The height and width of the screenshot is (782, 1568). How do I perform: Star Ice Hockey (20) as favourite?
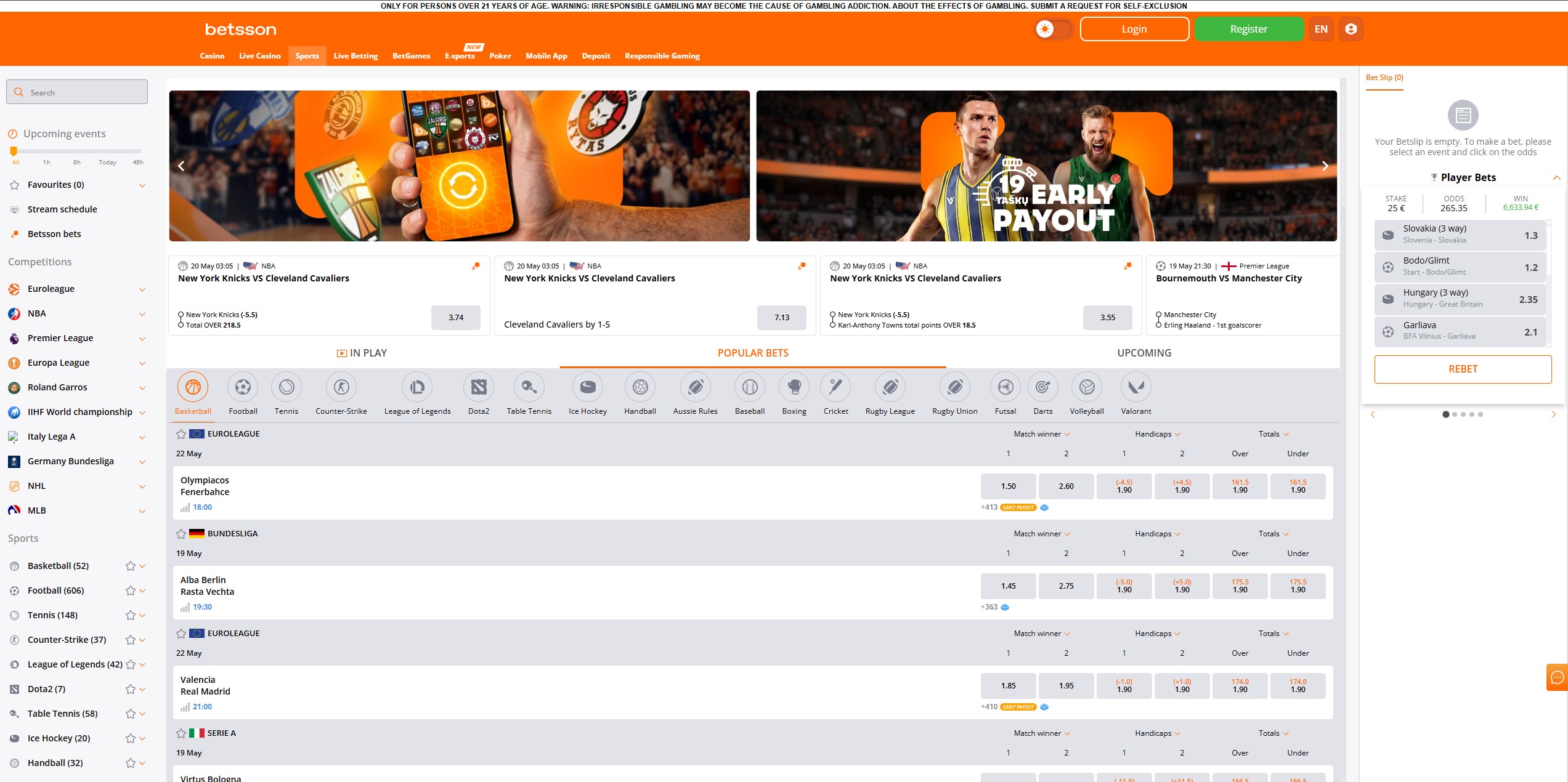pyautogui.click(x=131, y=738)
